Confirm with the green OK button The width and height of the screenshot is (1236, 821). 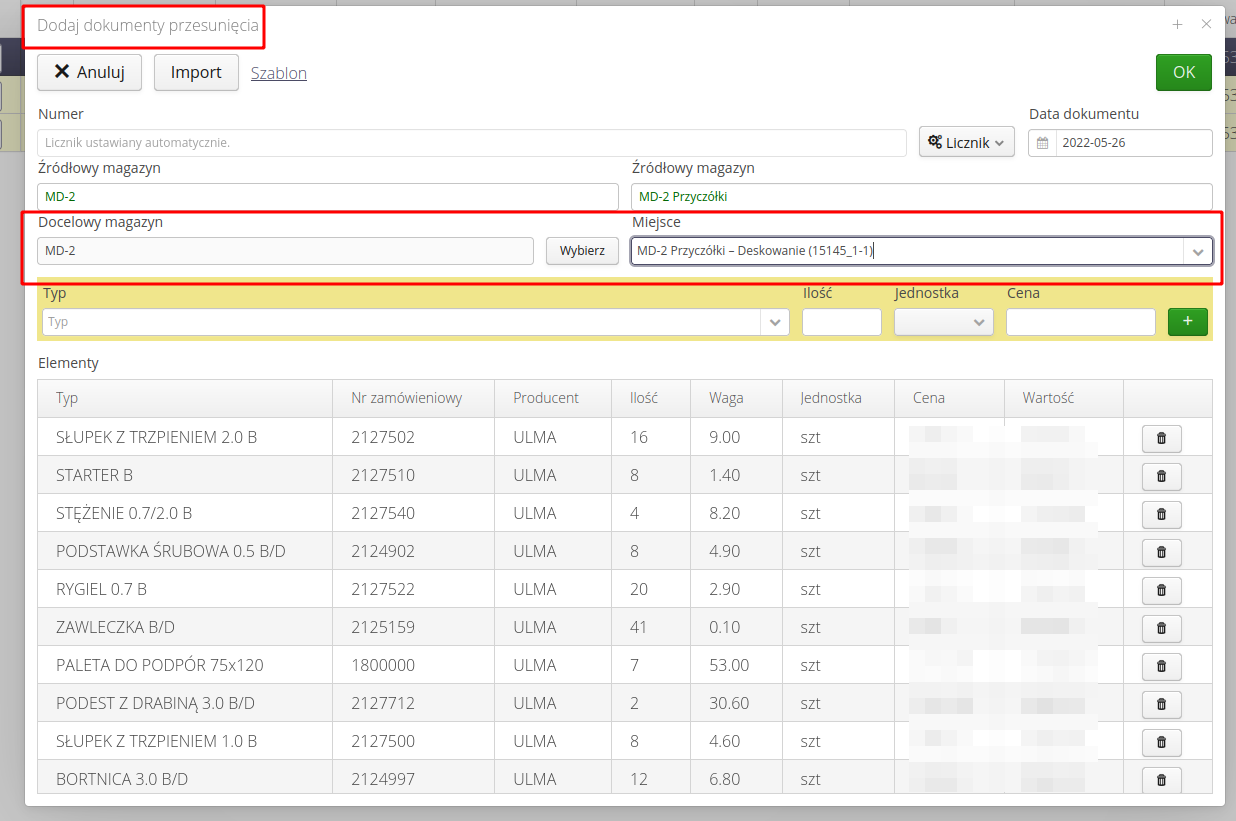coord(1183,72)
